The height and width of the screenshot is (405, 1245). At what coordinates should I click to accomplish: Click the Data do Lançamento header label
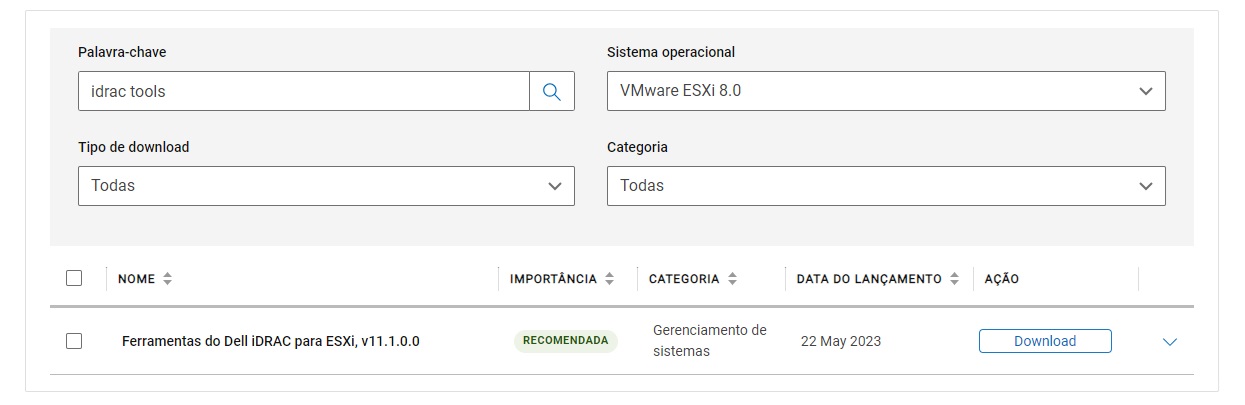(868, 279)
